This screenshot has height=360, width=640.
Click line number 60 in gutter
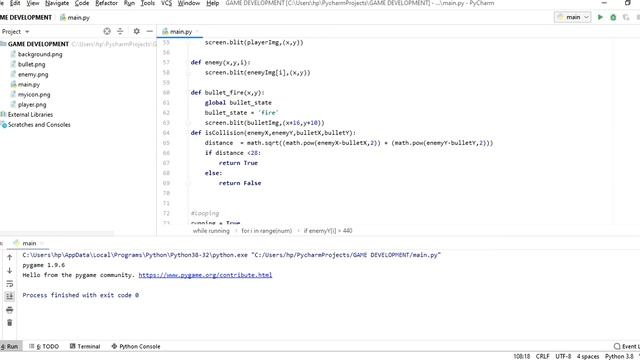[x=166, y=93]
